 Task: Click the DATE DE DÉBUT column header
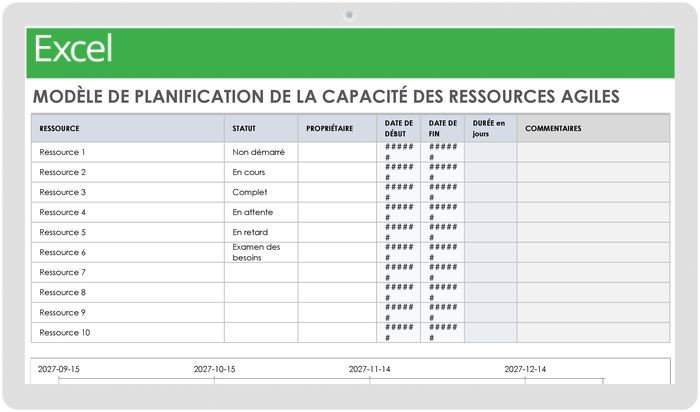399,129
